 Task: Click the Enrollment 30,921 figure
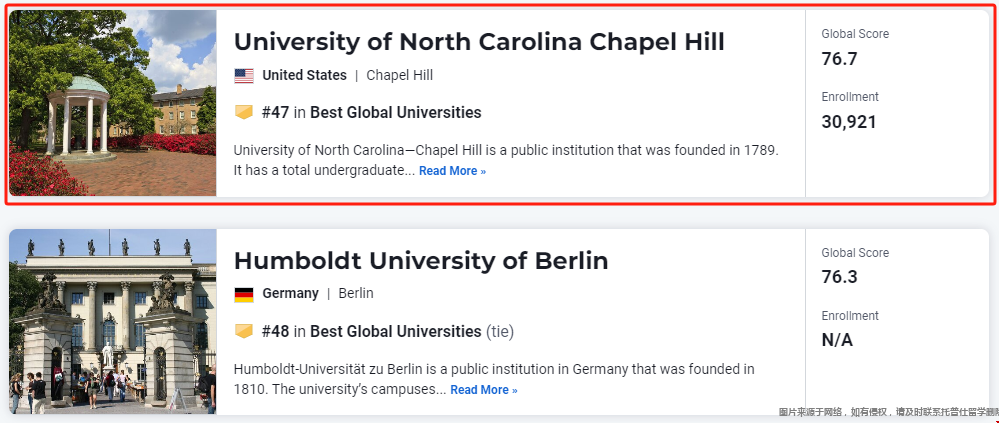(x=849, y=122)
